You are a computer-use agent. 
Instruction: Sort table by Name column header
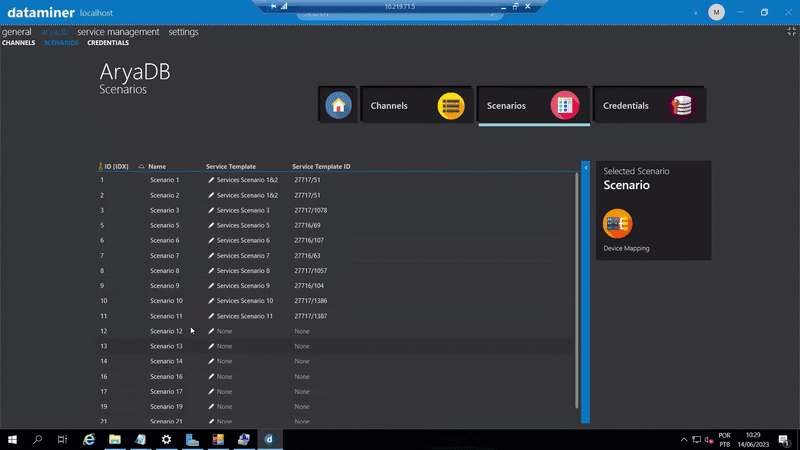pos(157,166)
